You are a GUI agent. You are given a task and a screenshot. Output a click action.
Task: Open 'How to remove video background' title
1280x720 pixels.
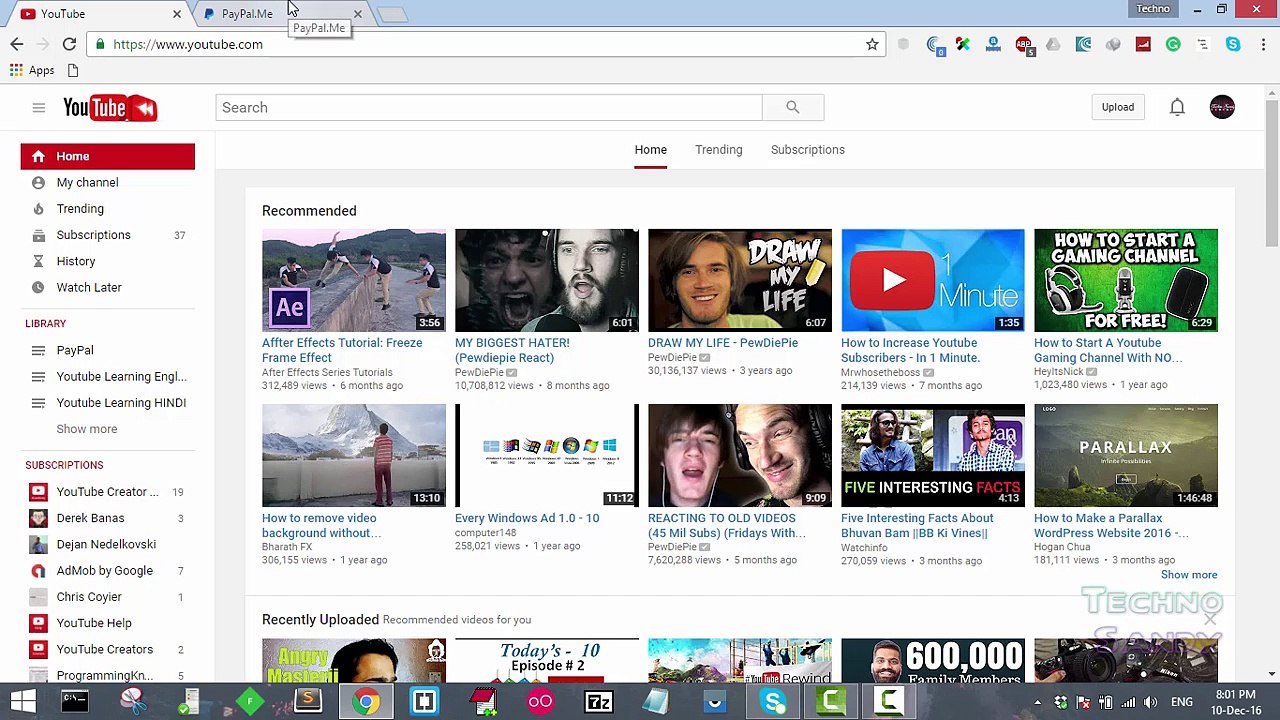321,525
